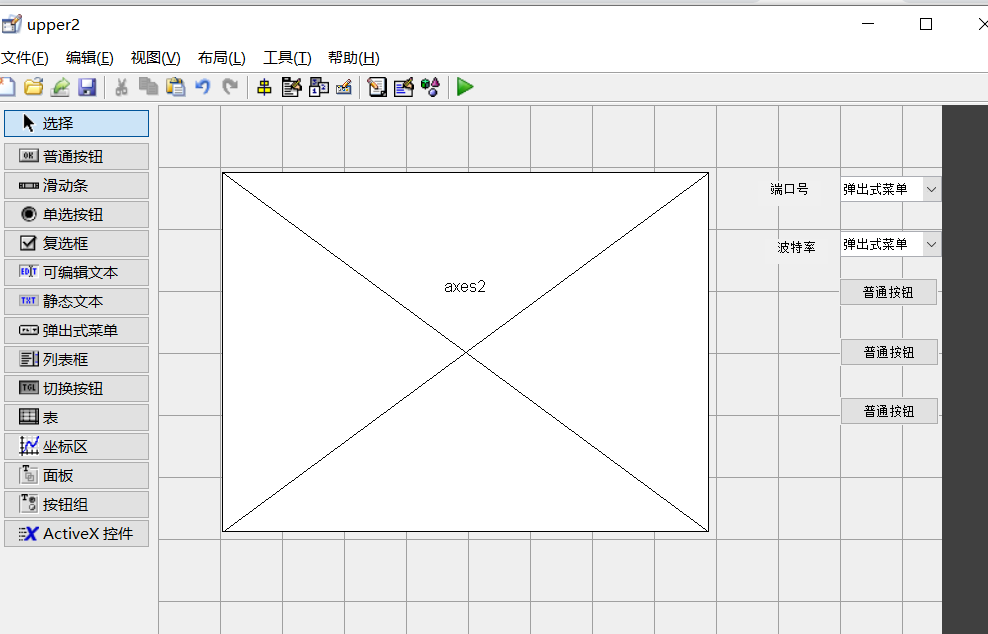988x634 pixels.
Task: Select the 复选框 checkbox tool
Action: [x=76, y=243]
